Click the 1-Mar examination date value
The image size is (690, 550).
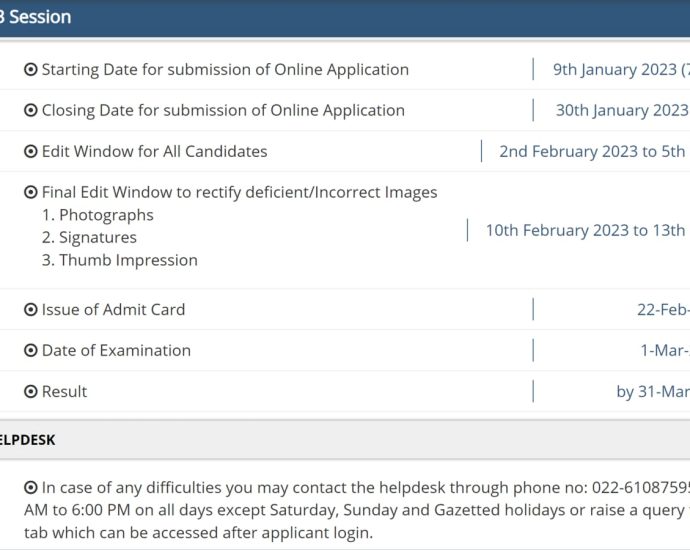(664, 351)
